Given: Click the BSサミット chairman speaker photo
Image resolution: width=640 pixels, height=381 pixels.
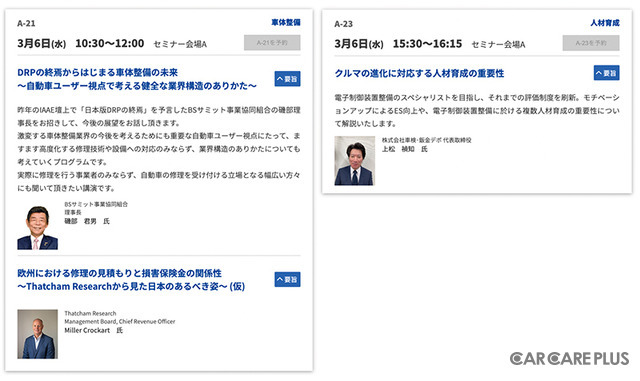Looking at the screenshot, I should (x=38, y=227).
